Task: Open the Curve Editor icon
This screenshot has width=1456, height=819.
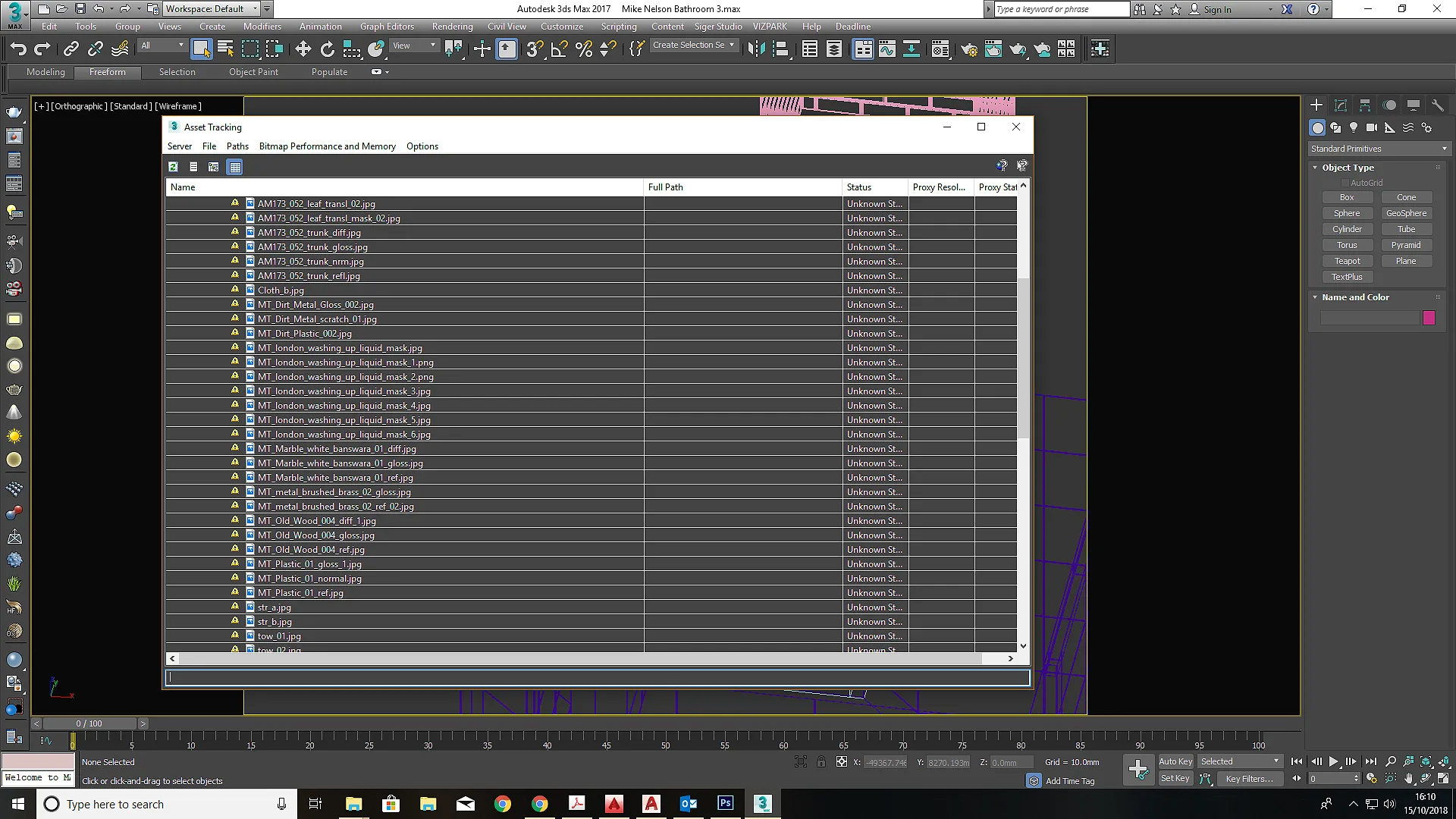Action: (x=886, y=49)
